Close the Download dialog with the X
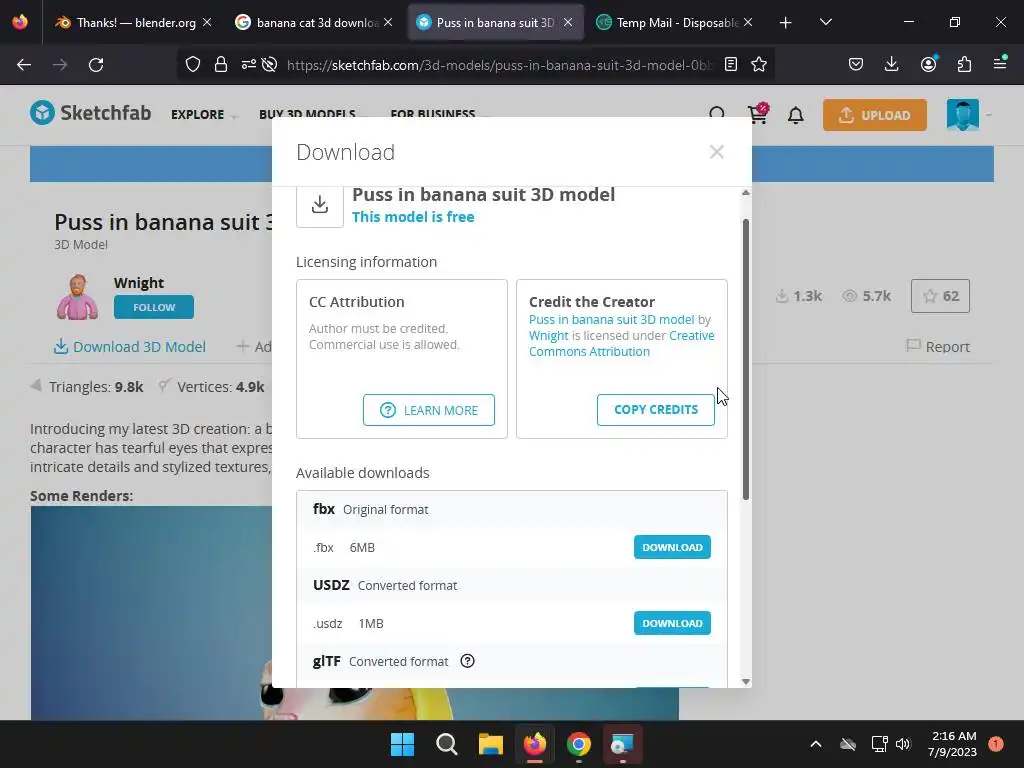Viewport: 1024px width, 768px height. tap(716, 152)
